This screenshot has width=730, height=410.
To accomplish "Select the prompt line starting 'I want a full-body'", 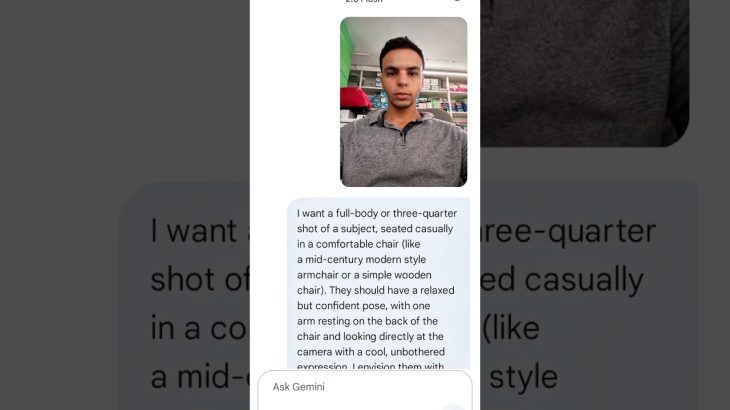I will tap(377, 213).
